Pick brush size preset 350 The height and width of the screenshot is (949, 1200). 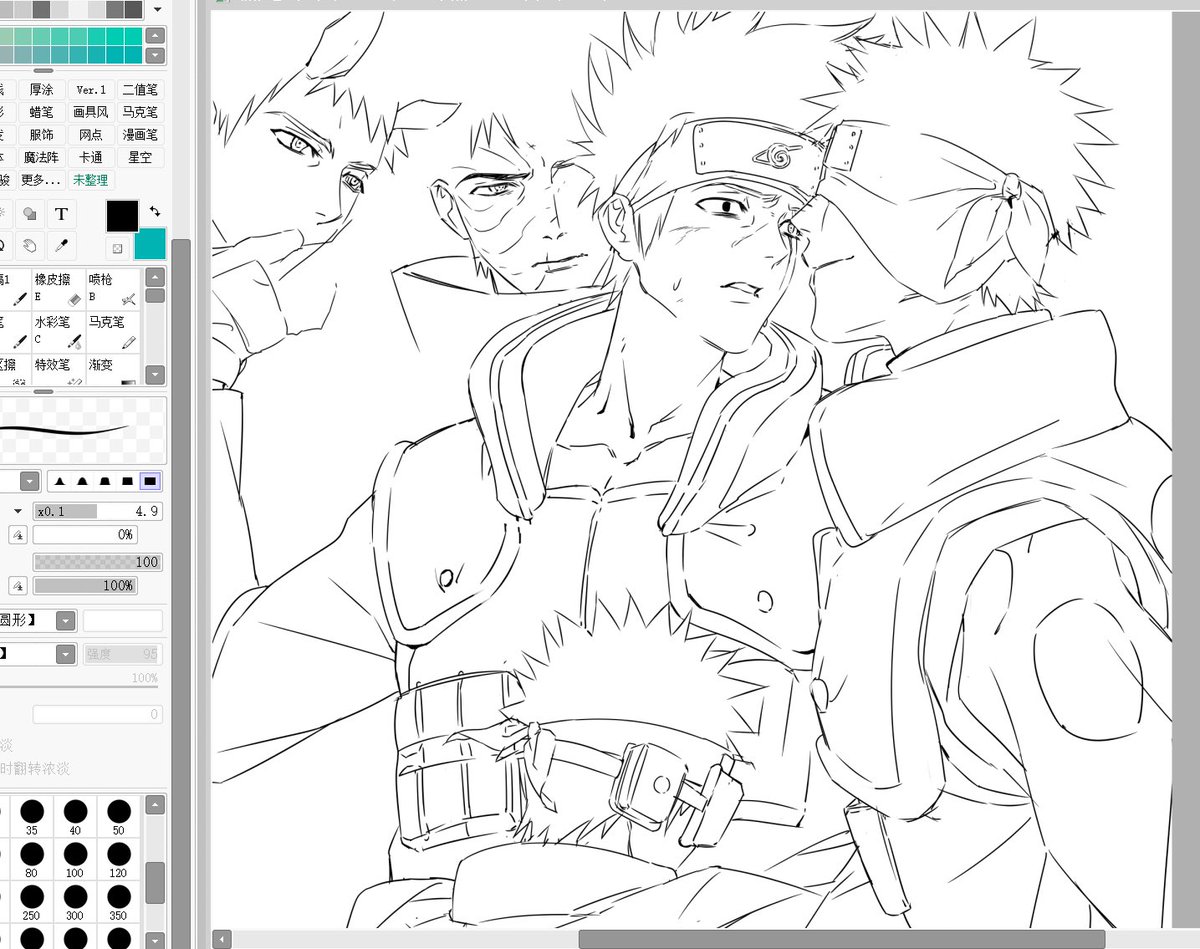[119, 900]
